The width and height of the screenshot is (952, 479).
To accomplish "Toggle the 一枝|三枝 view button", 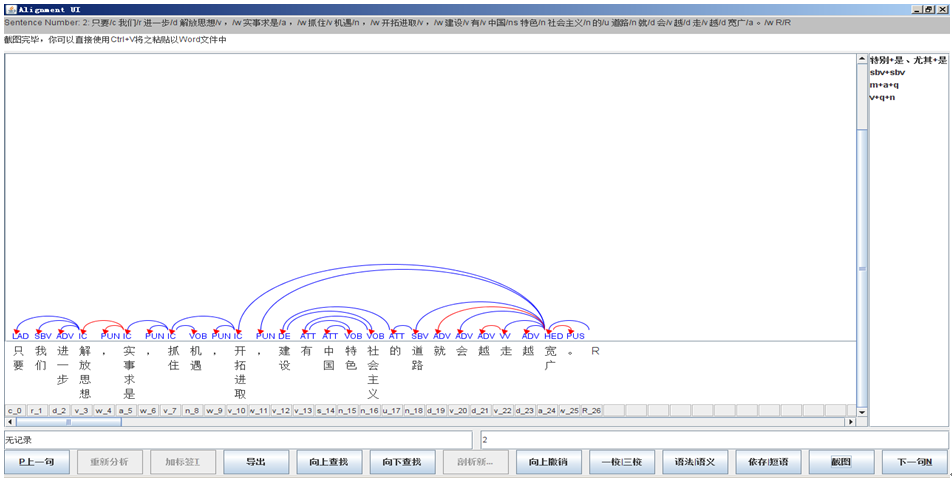I will (622, 462).
